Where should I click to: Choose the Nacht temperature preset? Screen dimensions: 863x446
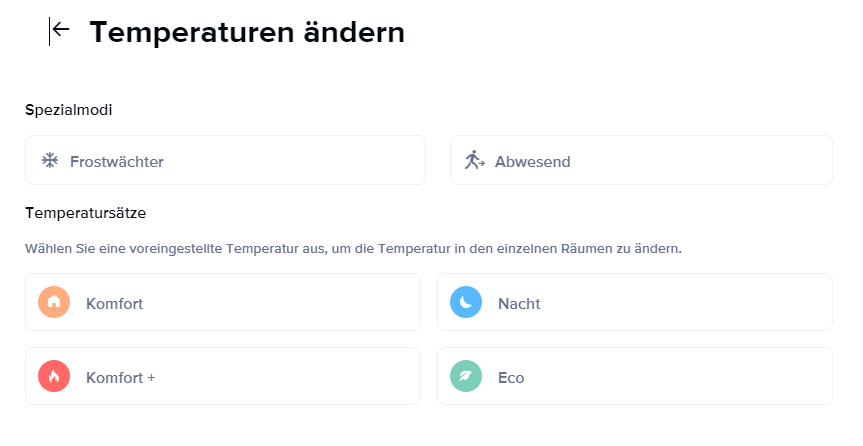[x=635, y=302]
